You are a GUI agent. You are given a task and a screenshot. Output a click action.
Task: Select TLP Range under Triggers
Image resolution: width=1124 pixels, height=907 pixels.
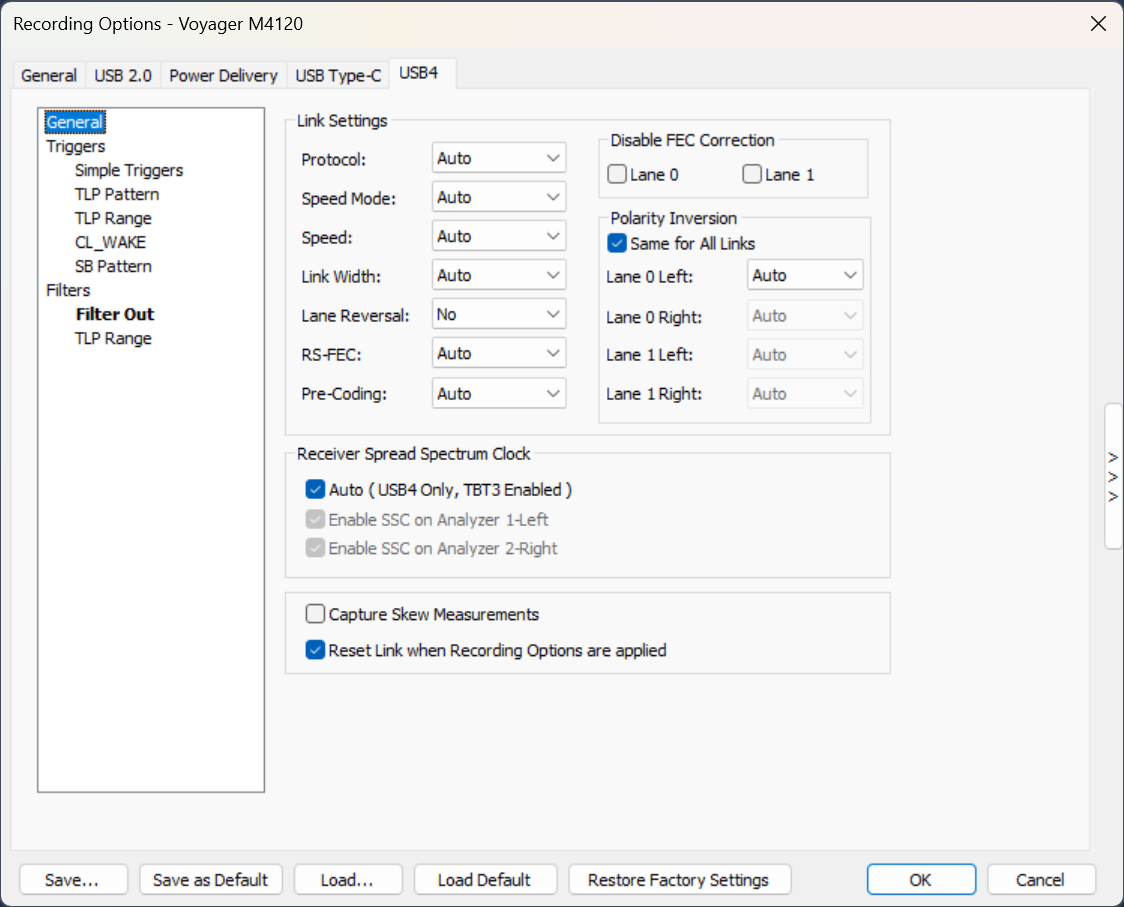(113, 219)
